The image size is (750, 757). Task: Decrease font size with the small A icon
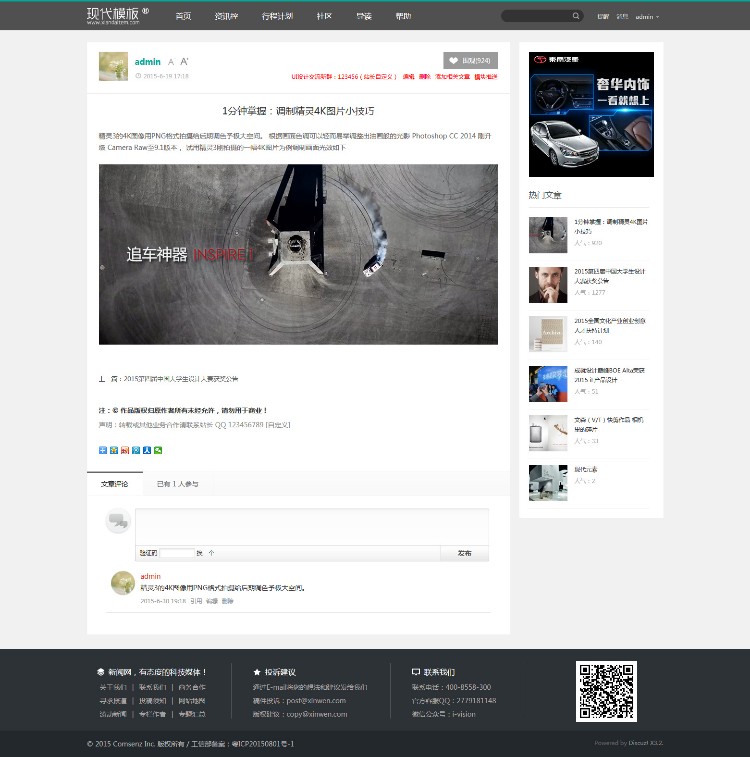point(170,62)
